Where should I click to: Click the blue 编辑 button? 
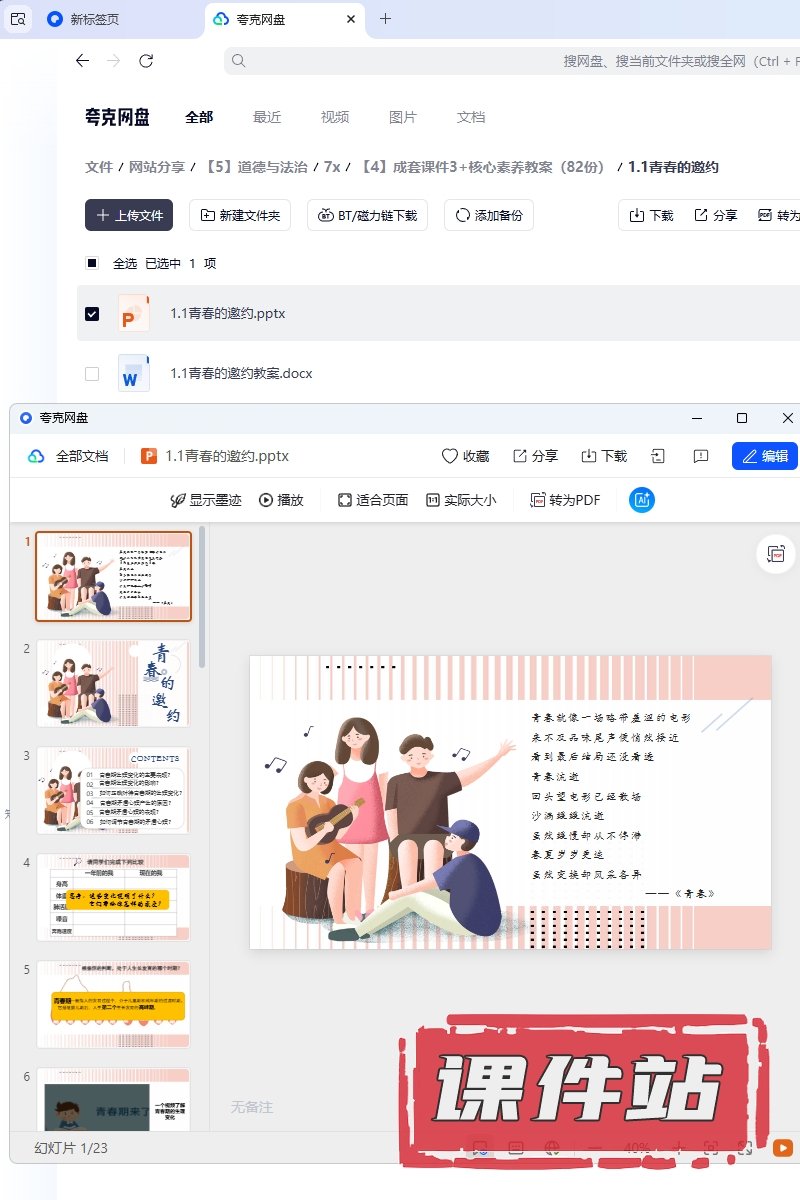coord(764,456)
